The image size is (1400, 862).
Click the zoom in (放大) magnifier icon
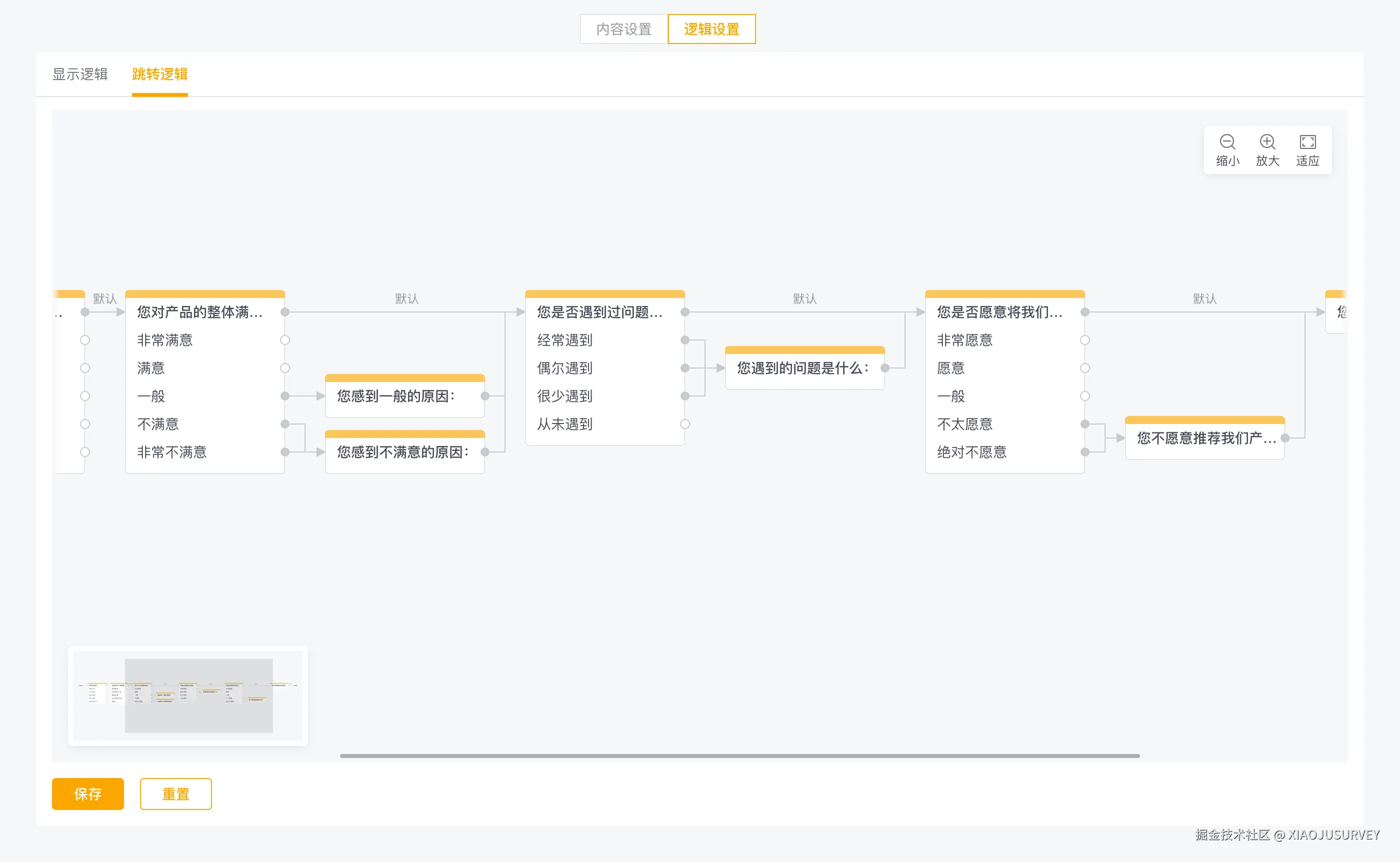tap(1267, 141)
